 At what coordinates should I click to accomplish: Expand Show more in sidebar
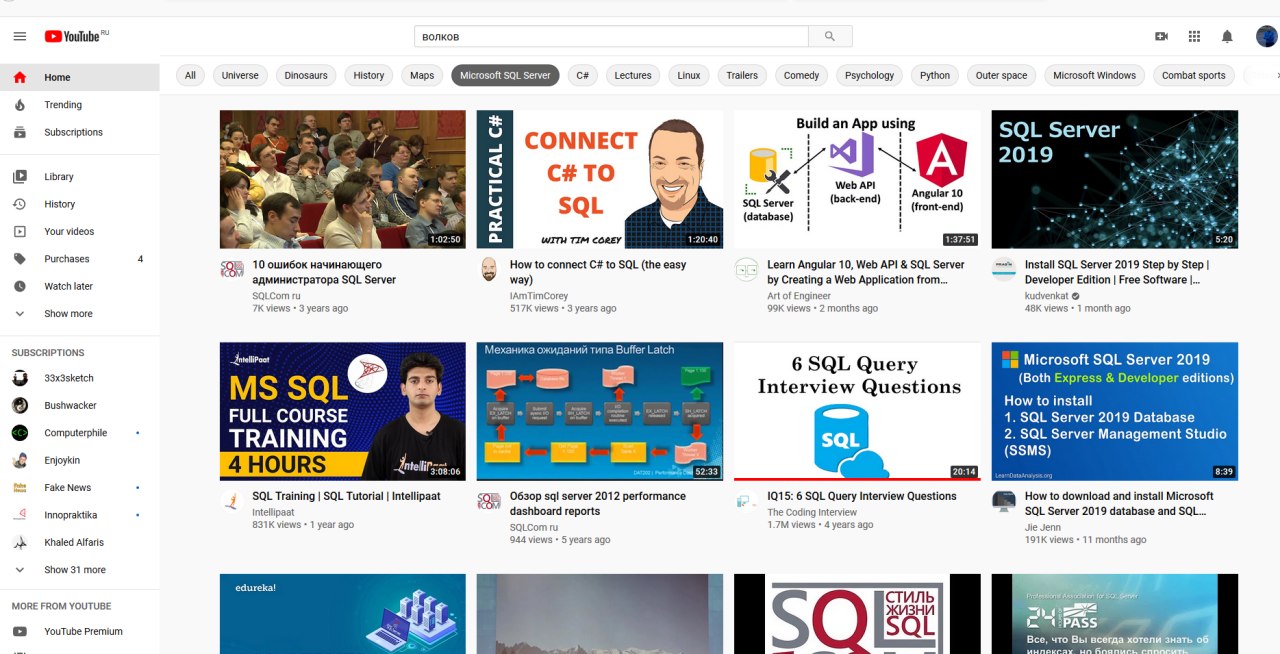click(80, 314)
